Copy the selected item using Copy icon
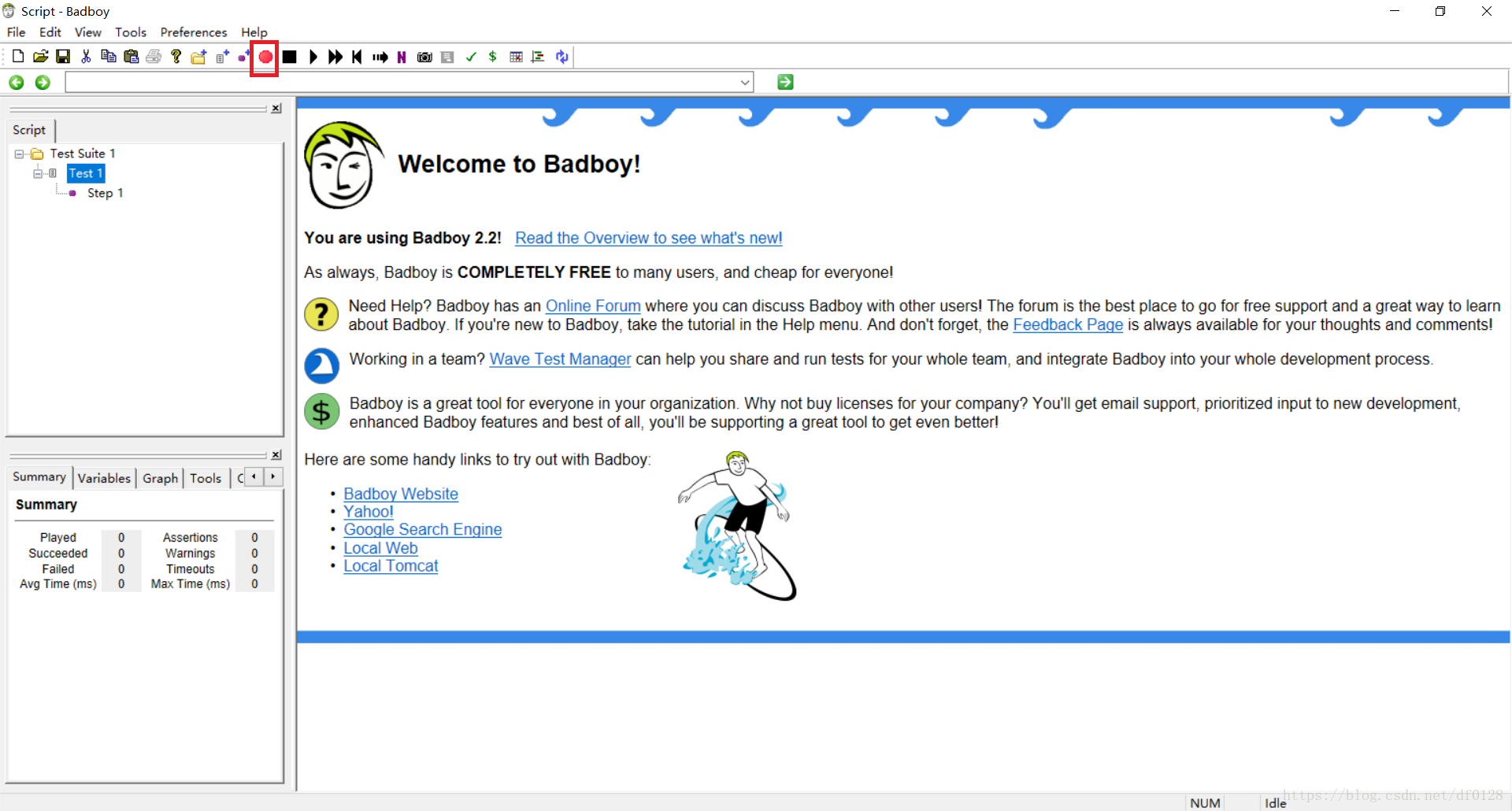Screen dimensions: 1512x811 pyautogui.click(x=109, y=57)
